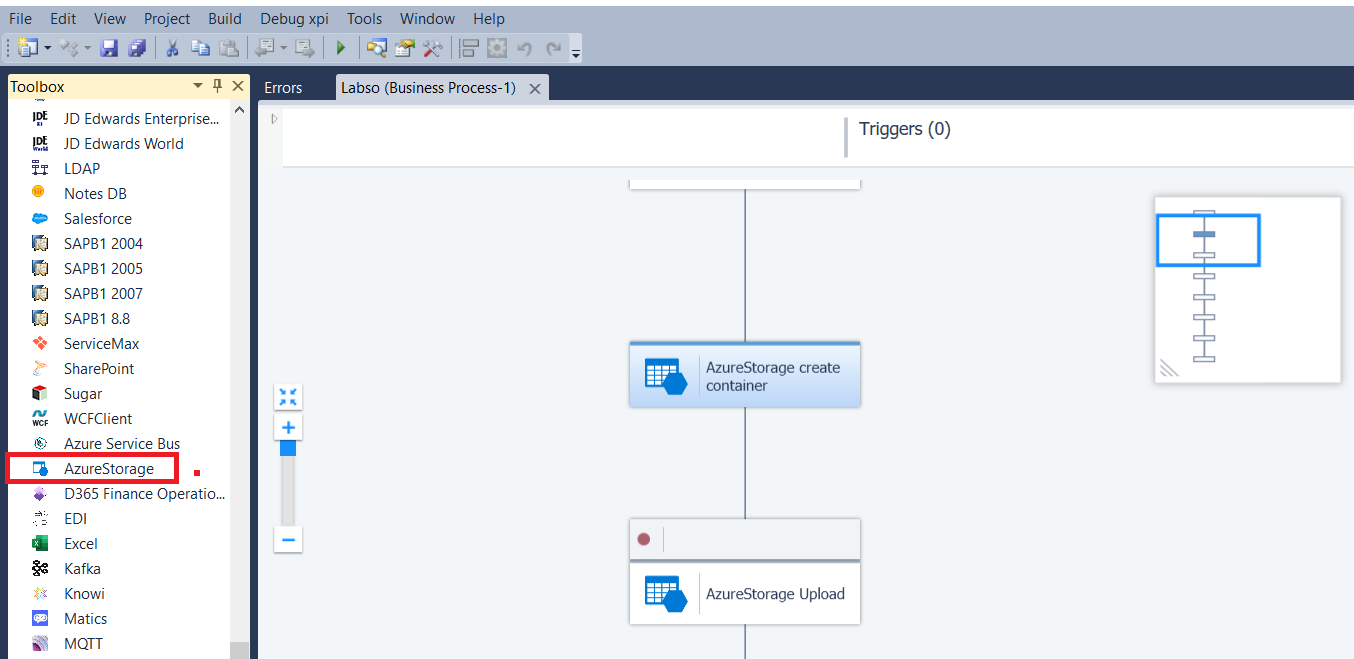Click the layout arrange toolbar icon
Viewport: 1354px width, 659px height.
[469, 47]
